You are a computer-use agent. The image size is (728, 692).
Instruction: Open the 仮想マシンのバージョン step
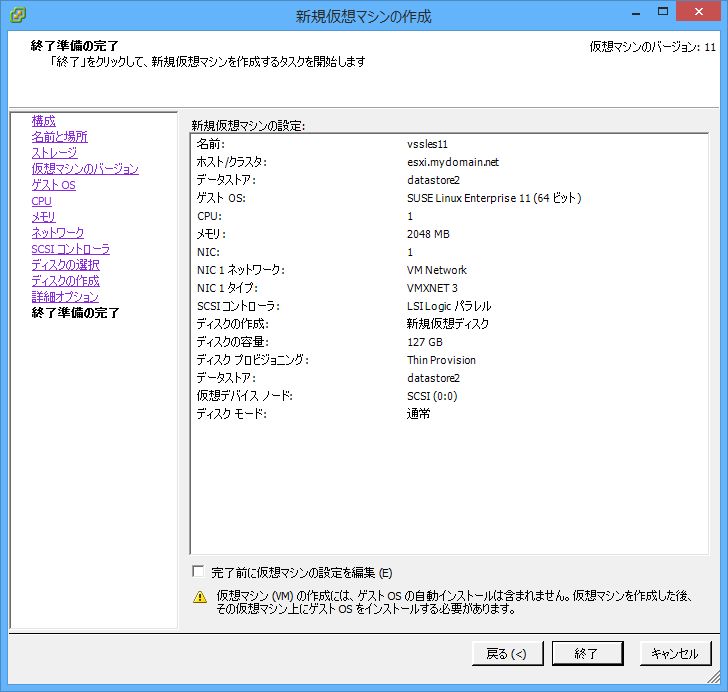click(x=85, y=169)
